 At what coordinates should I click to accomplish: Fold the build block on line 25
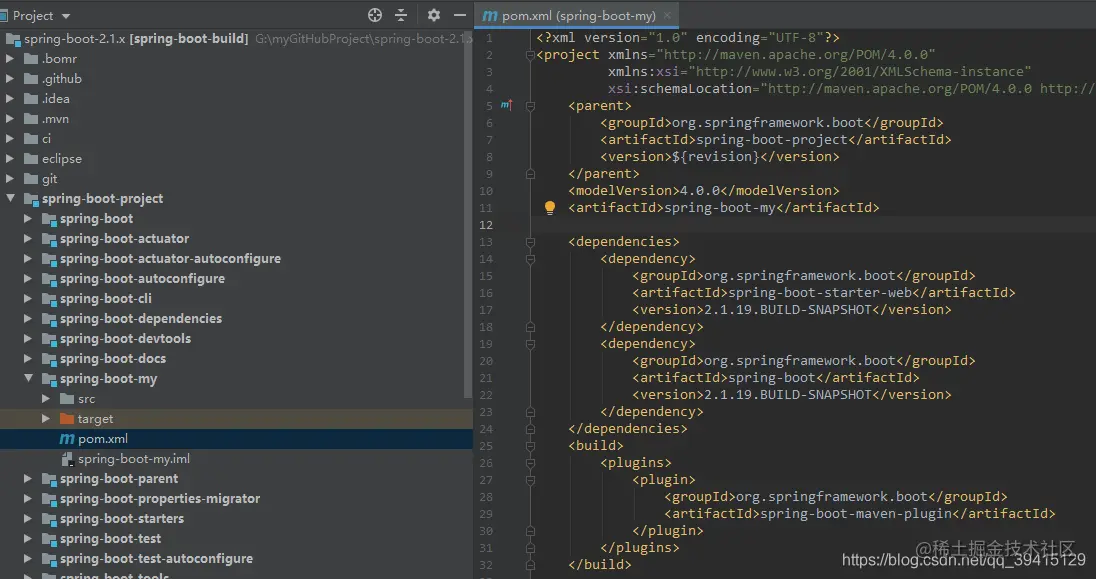tap(530, 446)
